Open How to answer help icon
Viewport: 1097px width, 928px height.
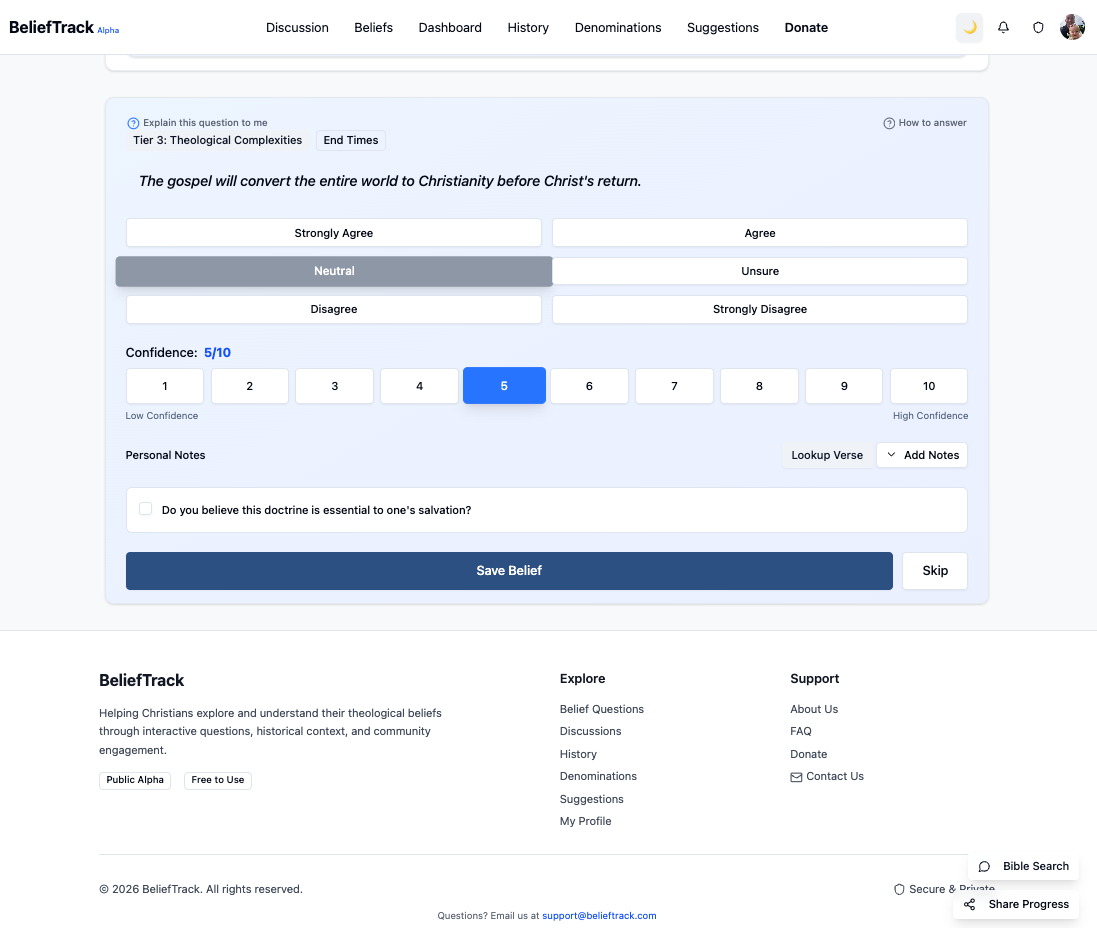(889, 122)
